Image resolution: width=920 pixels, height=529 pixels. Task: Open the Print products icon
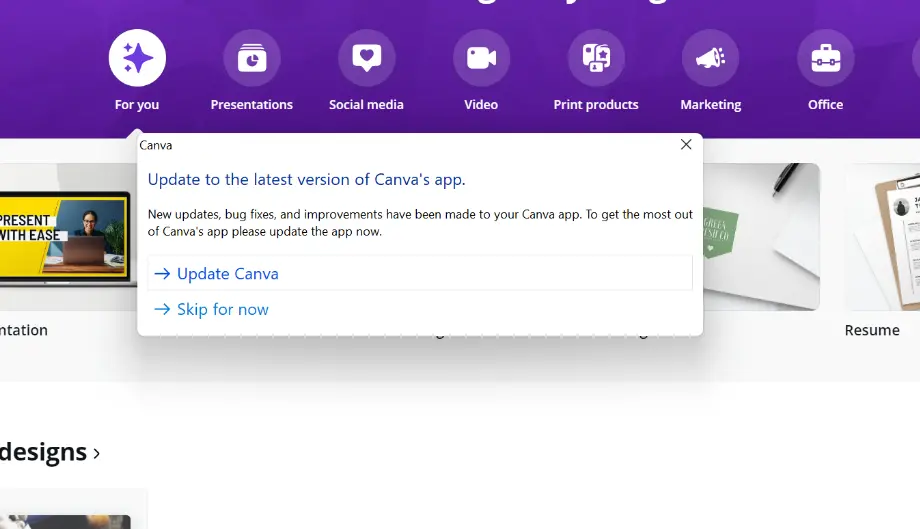tap(596, 58)
